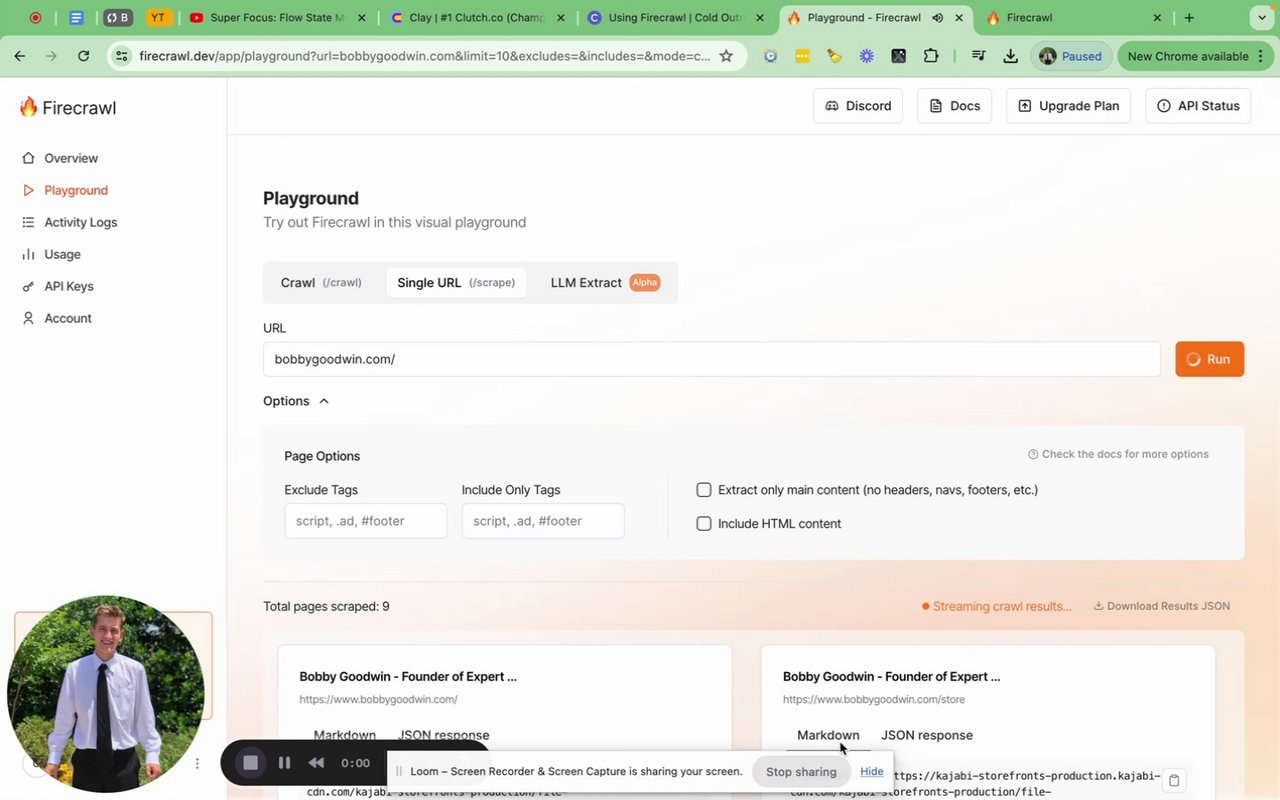The image size is (1280, 800).
Task: Click the Overview home icon
Action: [x=28, y=158]
